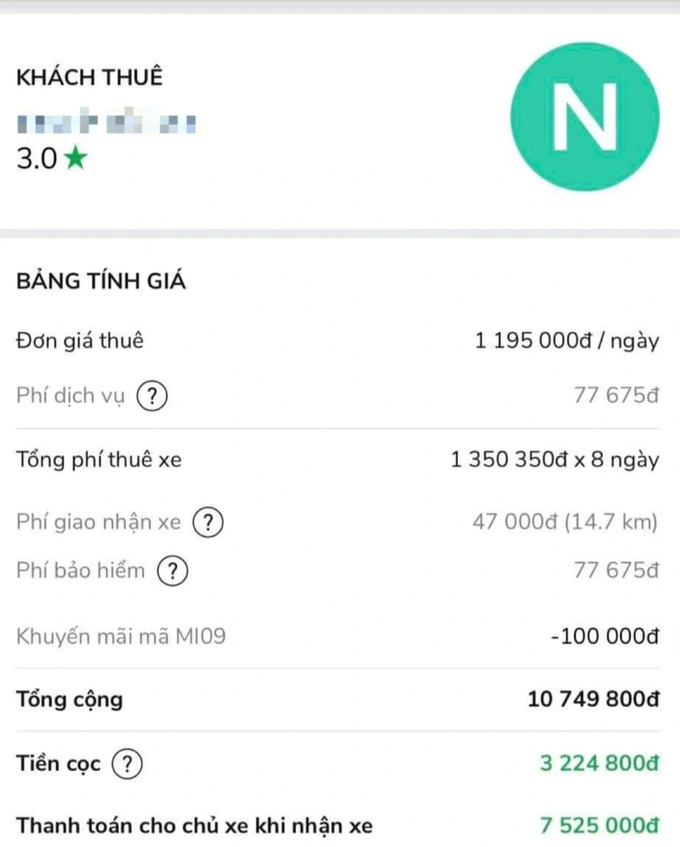Select the green star rating icon
This screenshot has height=847, width=680.
tap(75, 157)
